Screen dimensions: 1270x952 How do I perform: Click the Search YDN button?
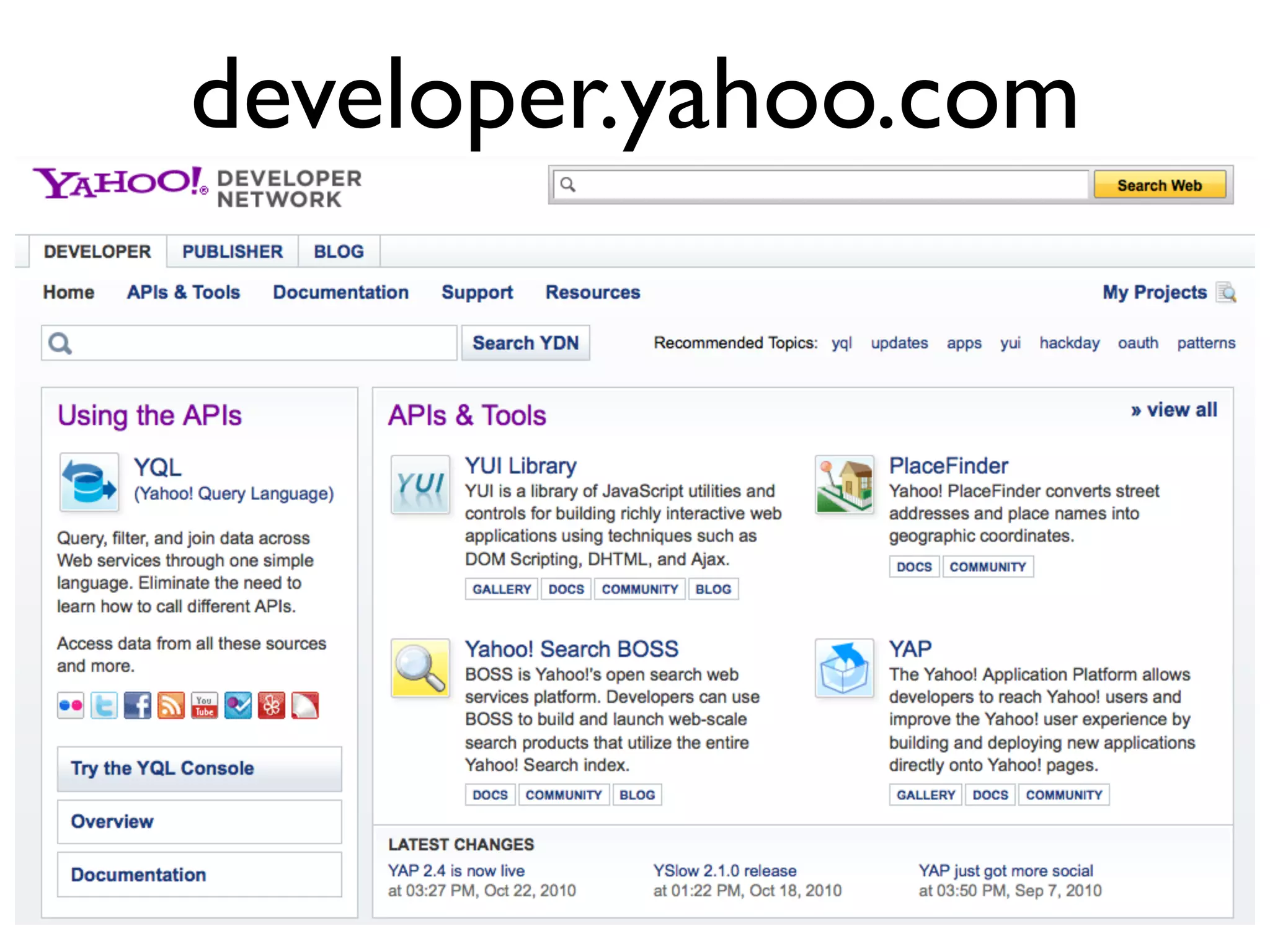525,343
